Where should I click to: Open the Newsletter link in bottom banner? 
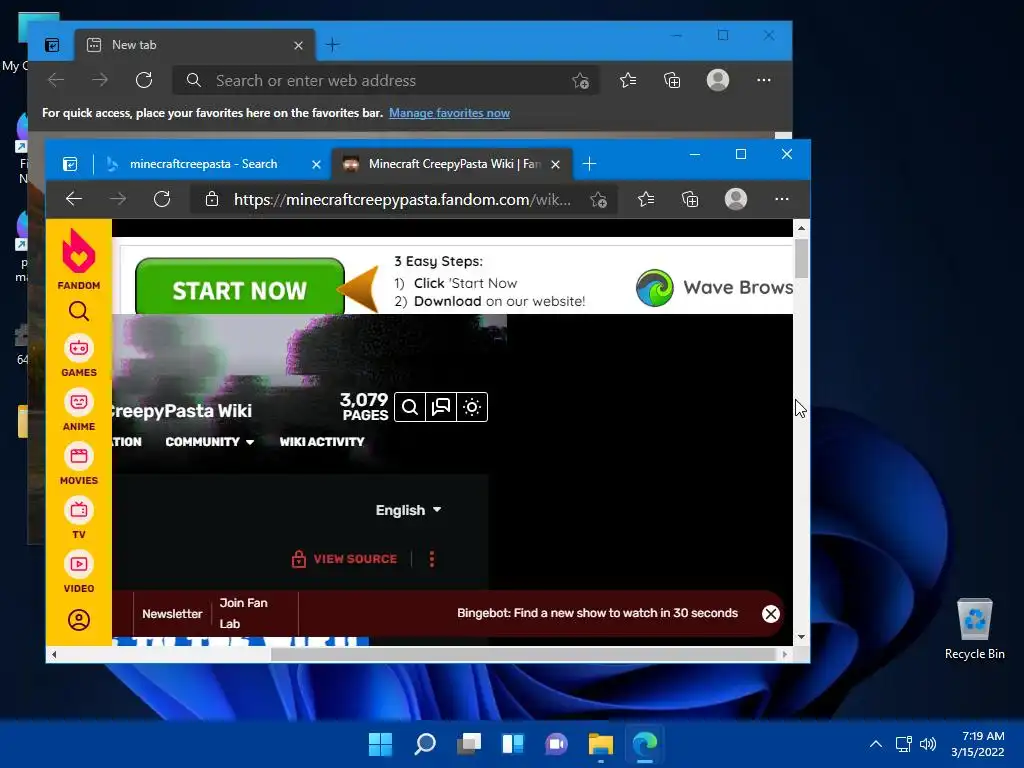[x=172, y=614]
